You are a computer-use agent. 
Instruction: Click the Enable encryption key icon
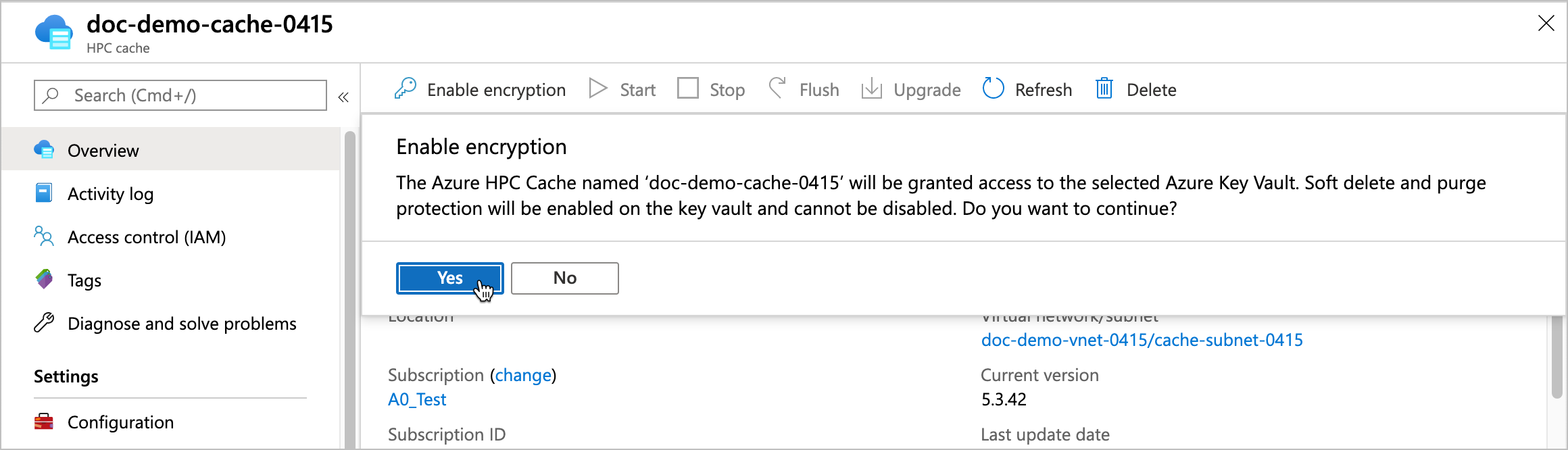(x=406, y=89)
